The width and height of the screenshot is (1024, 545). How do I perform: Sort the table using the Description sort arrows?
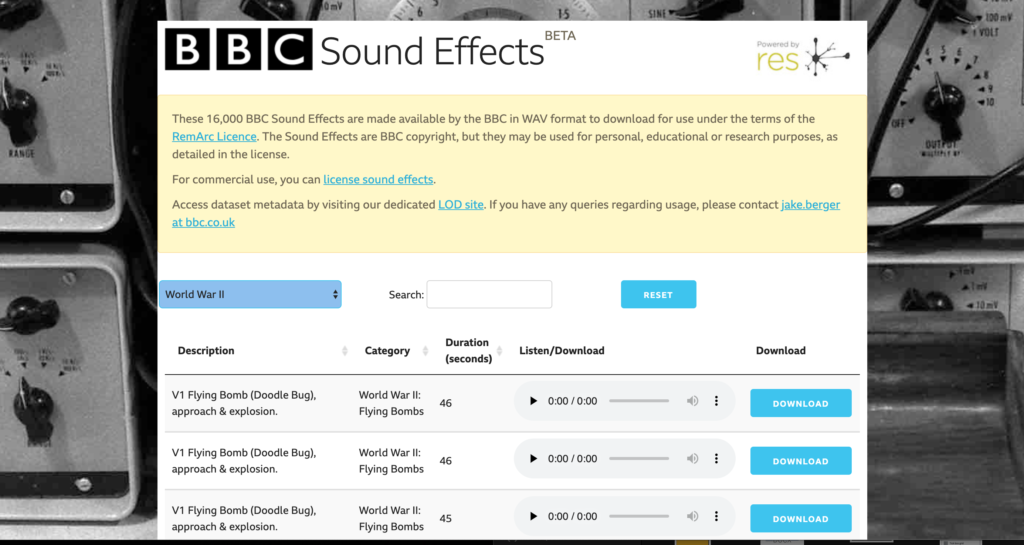click(345, 351)
